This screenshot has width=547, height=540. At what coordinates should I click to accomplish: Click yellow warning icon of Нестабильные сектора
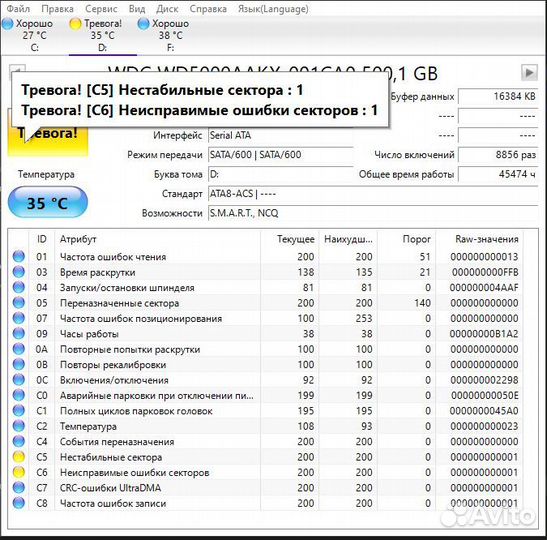[x=19, y=456]
